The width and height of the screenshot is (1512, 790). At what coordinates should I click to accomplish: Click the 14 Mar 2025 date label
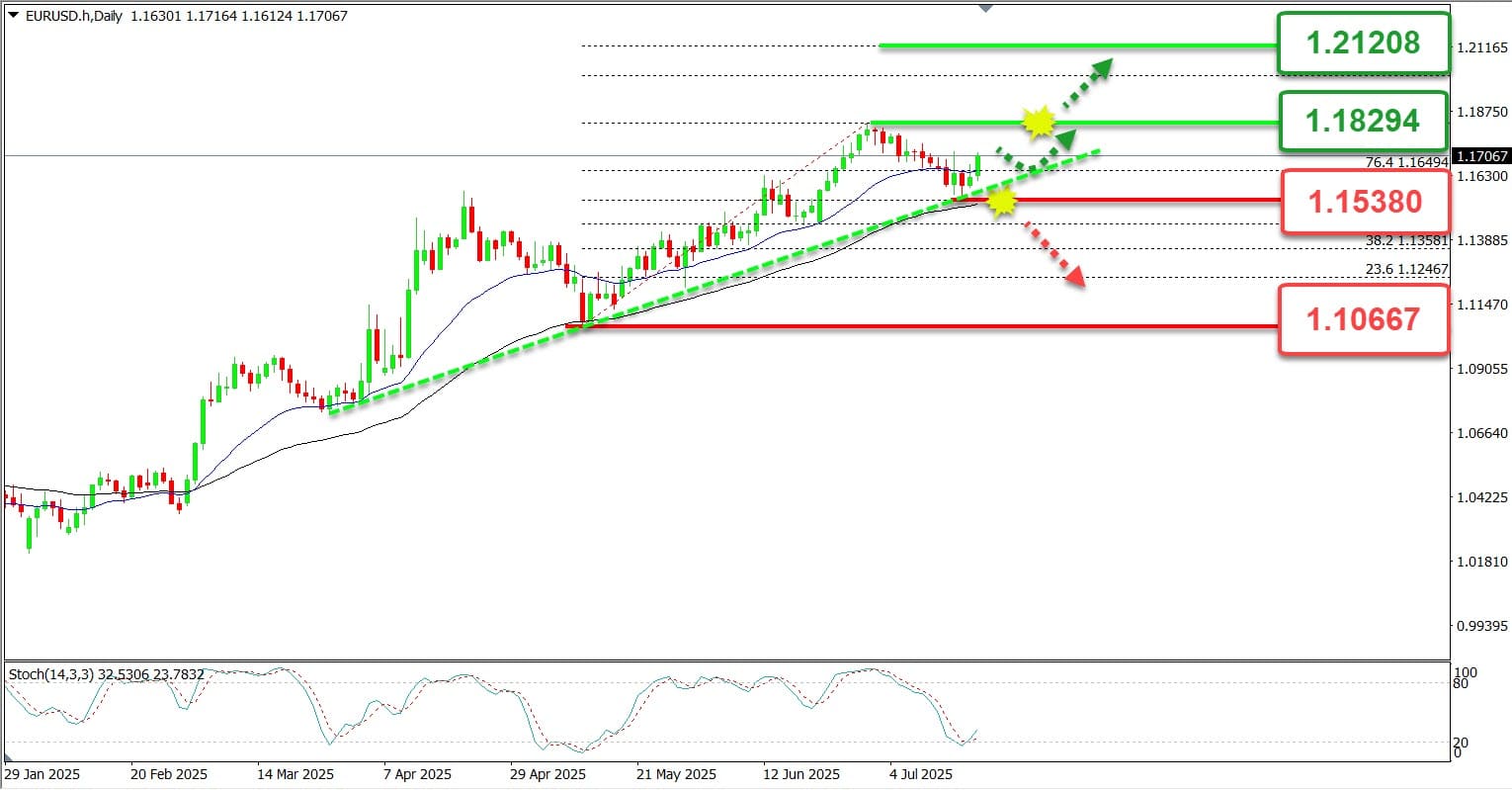tap(296, 774)
